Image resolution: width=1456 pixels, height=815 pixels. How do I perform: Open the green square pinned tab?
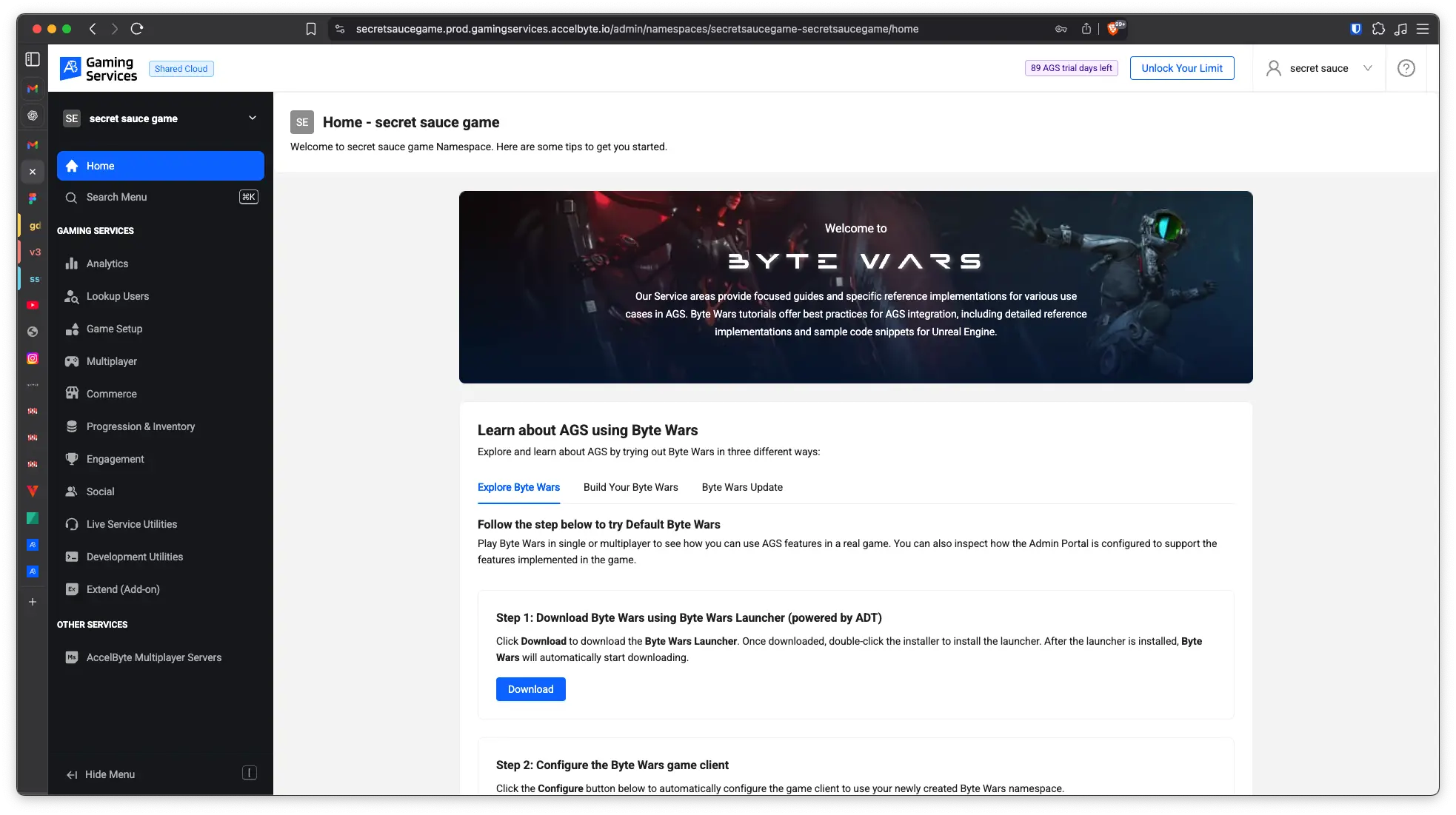tap(33, 518)
